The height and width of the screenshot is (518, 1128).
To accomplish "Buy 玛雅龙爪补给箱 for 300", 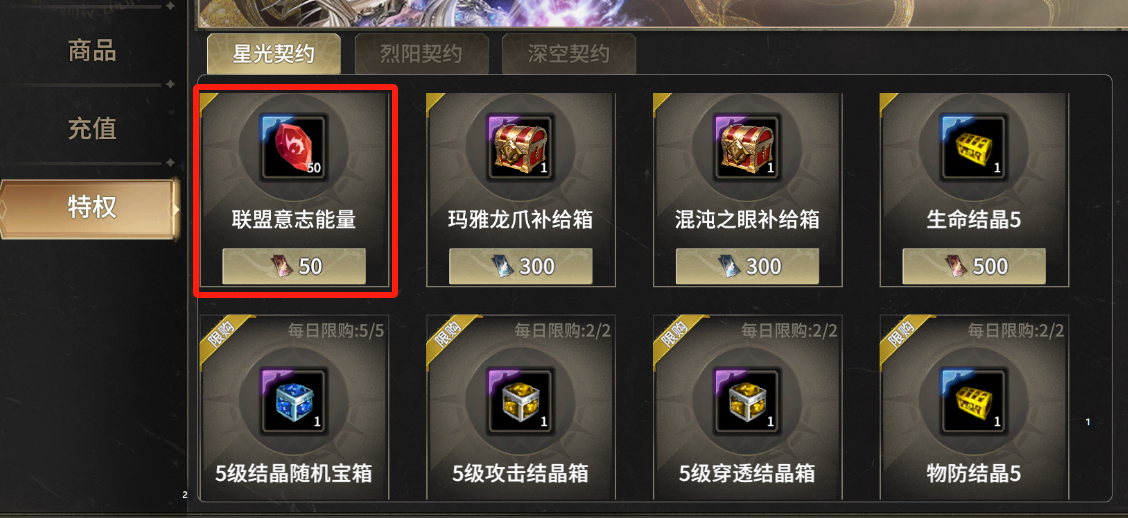I will (521, 266).
